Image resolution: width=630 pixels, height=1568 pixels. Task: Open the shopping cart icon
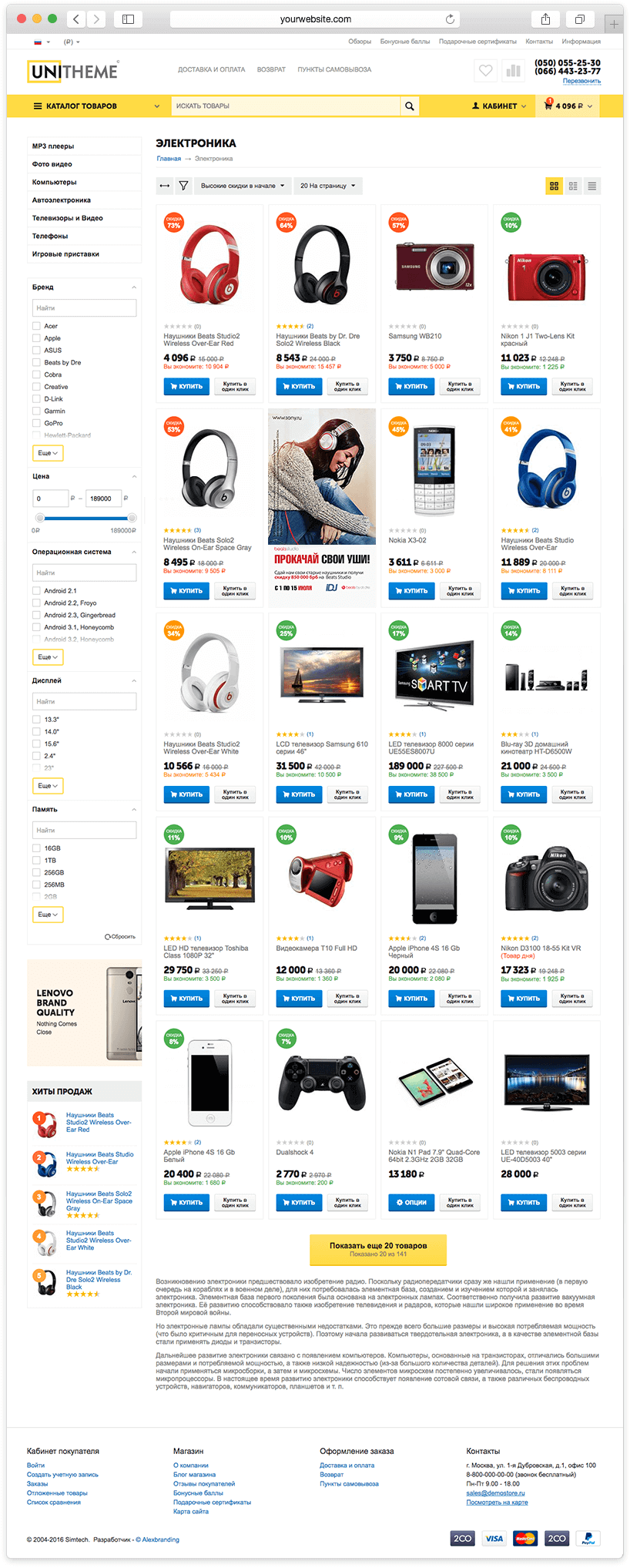(x=548, y=106)
